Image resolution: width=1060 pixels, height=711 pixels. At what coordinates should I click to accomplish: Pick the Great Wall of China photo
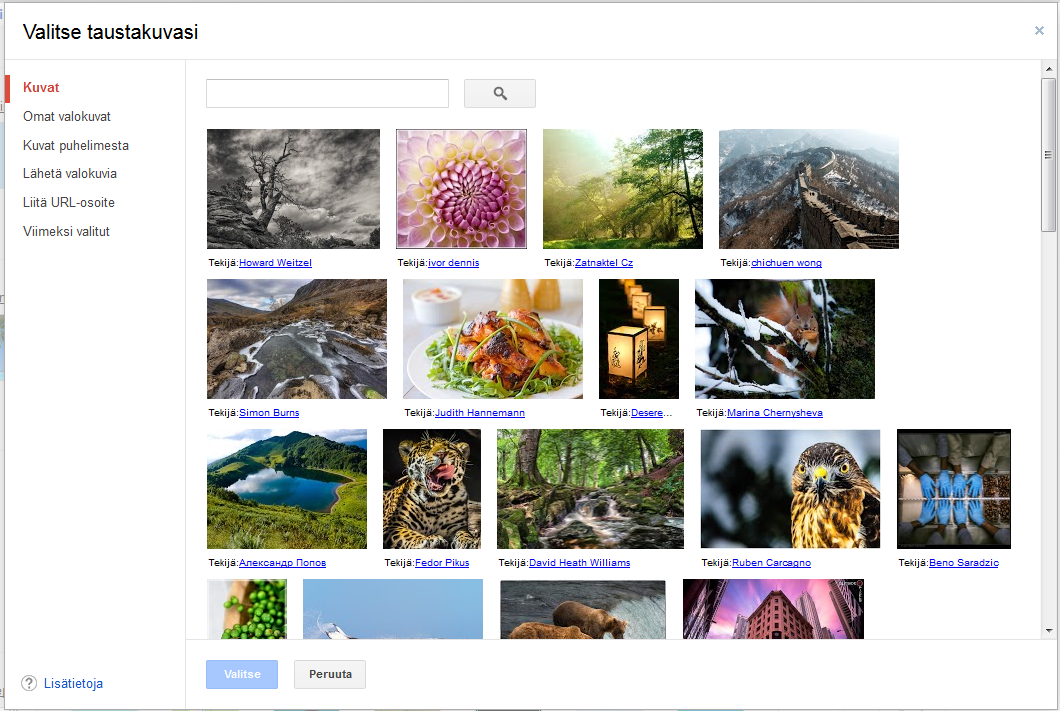[808, 188]
